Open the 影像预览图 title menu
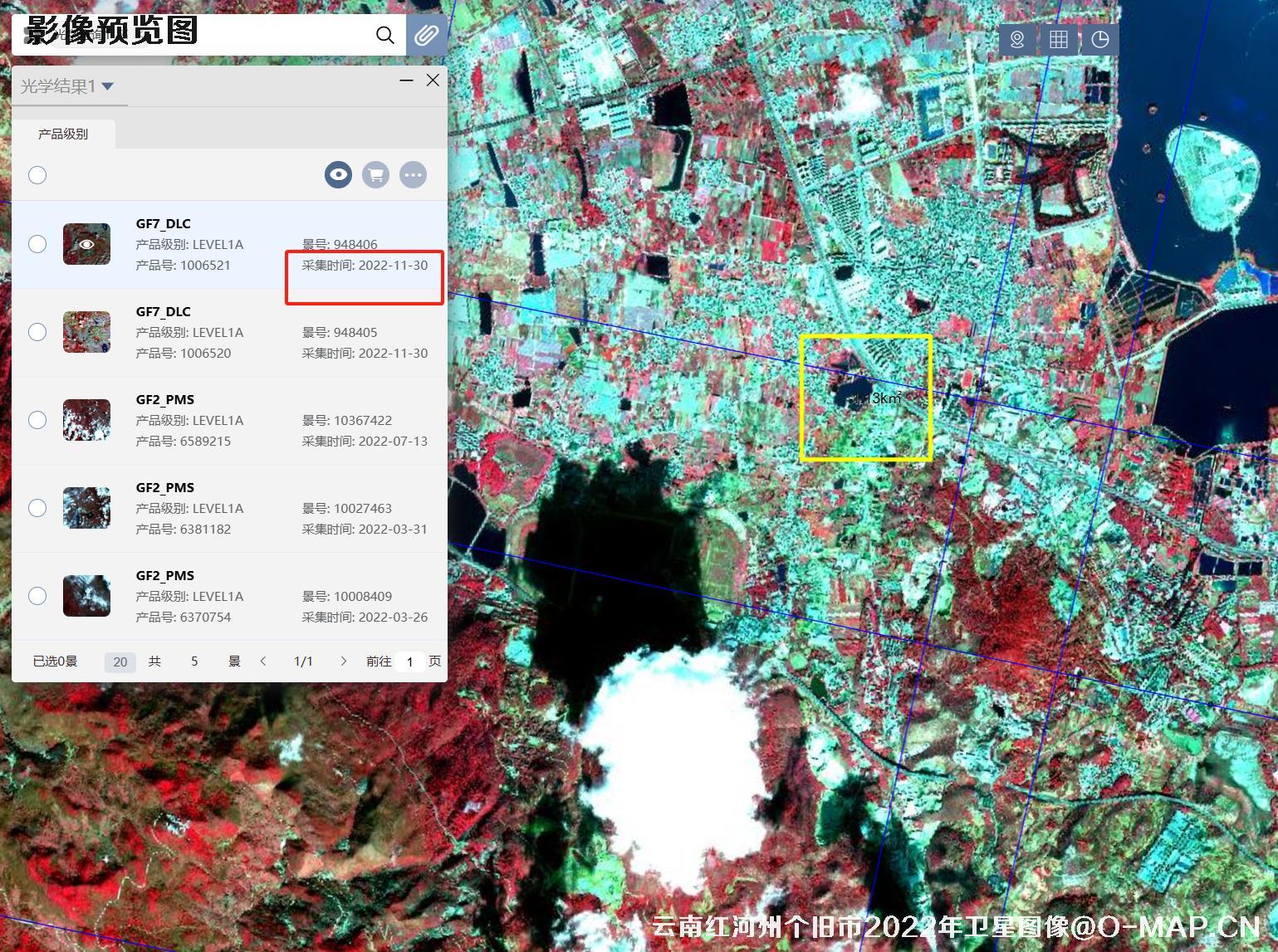The width and height of the screenshot is (1278, 952). tap(108, 32)
